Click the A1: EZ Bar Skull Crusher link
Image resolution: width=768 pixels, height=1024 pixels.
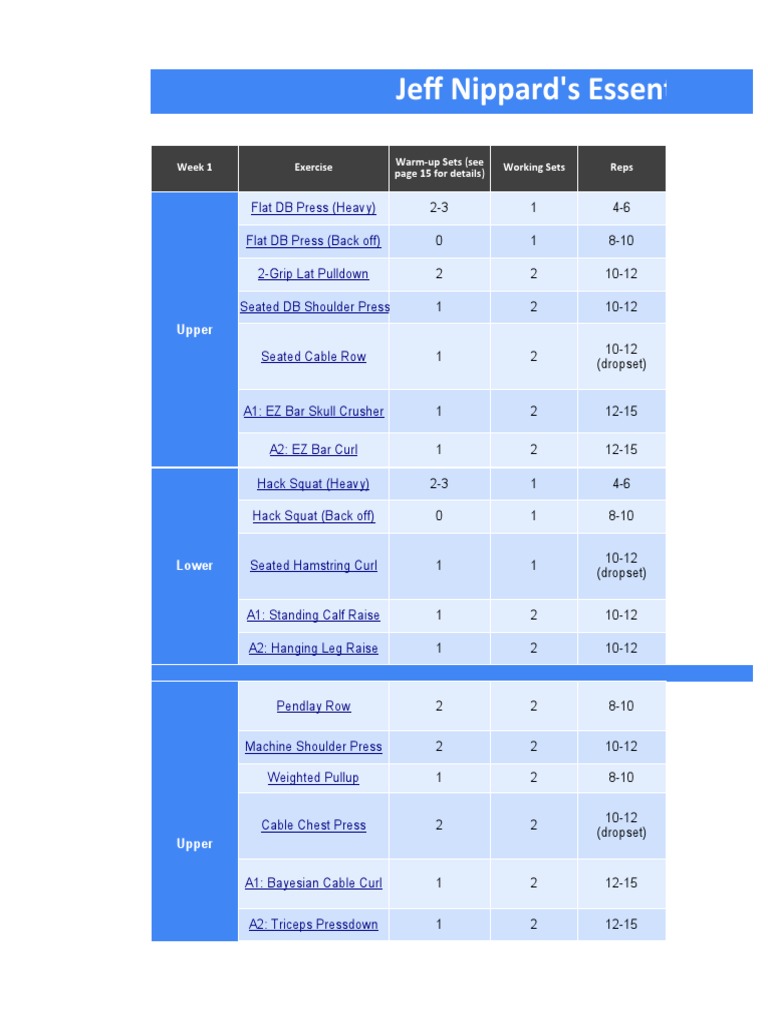tap(313, 411)
